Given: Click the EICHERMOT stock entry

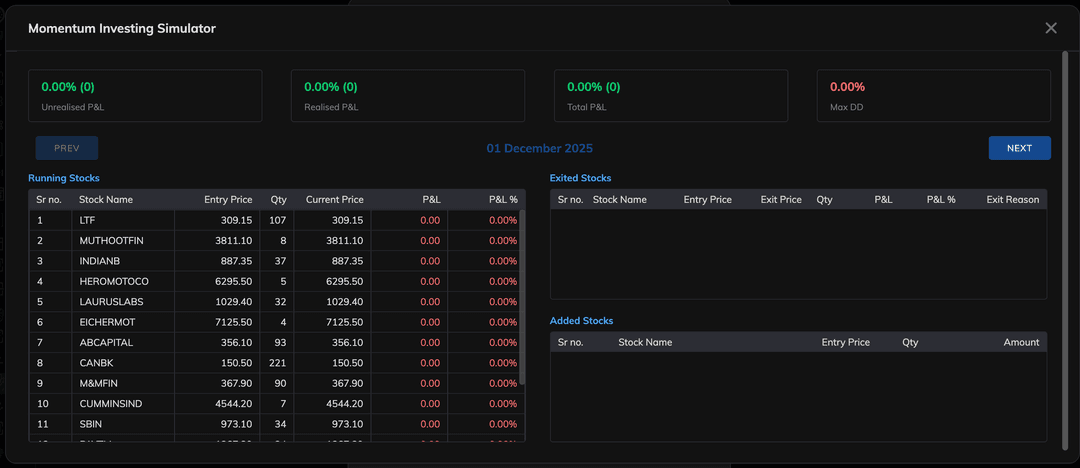Looking at the screenshot, I should click(x=107, y=322).
